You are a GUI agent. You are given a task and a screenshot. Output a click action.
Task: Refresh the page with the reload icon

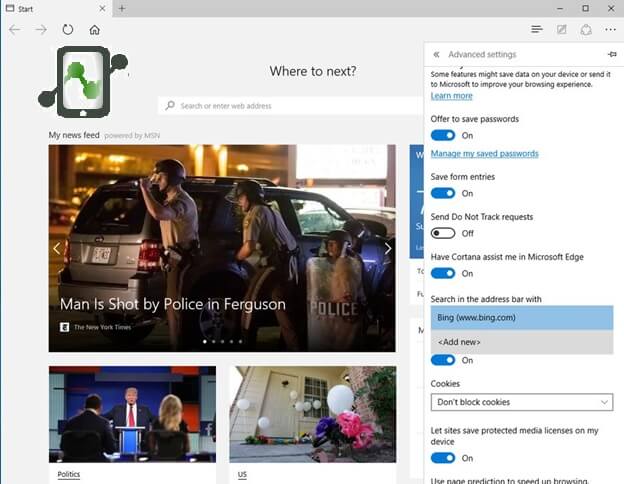68,29
